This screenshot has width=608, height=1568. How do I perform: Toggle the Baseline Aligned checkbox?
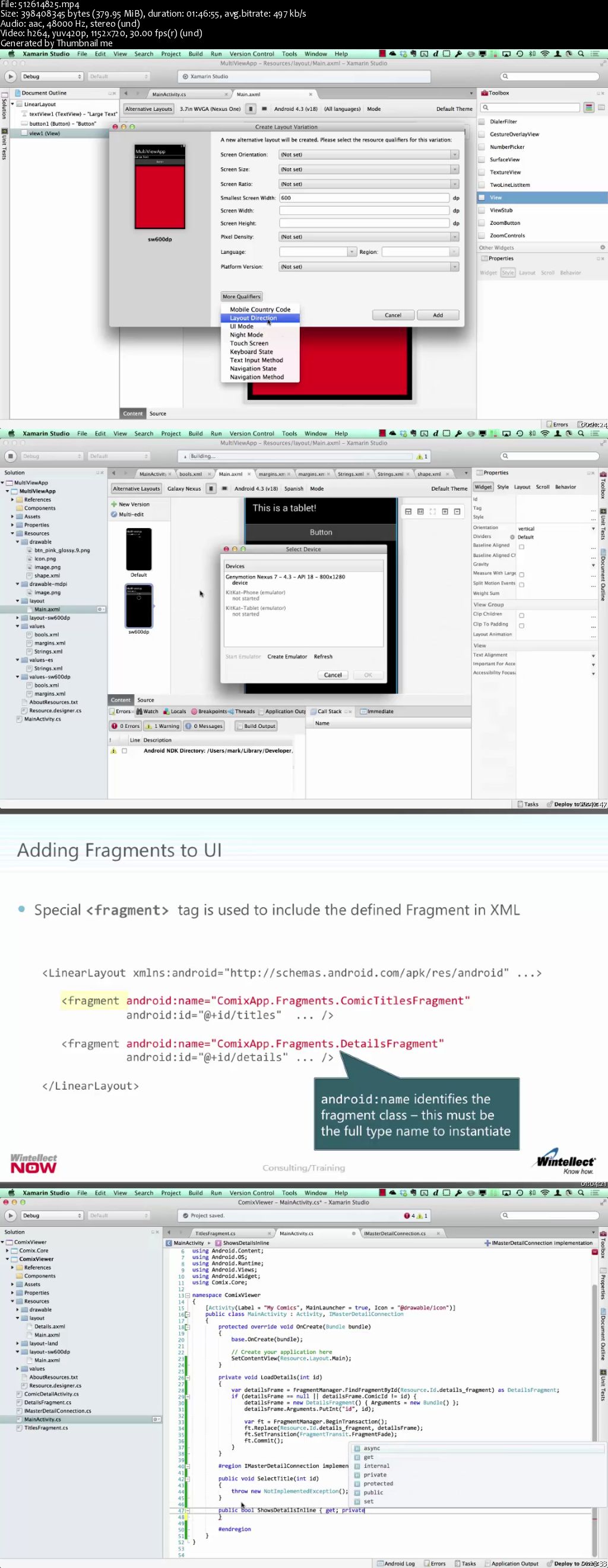[x=521, y=546]
